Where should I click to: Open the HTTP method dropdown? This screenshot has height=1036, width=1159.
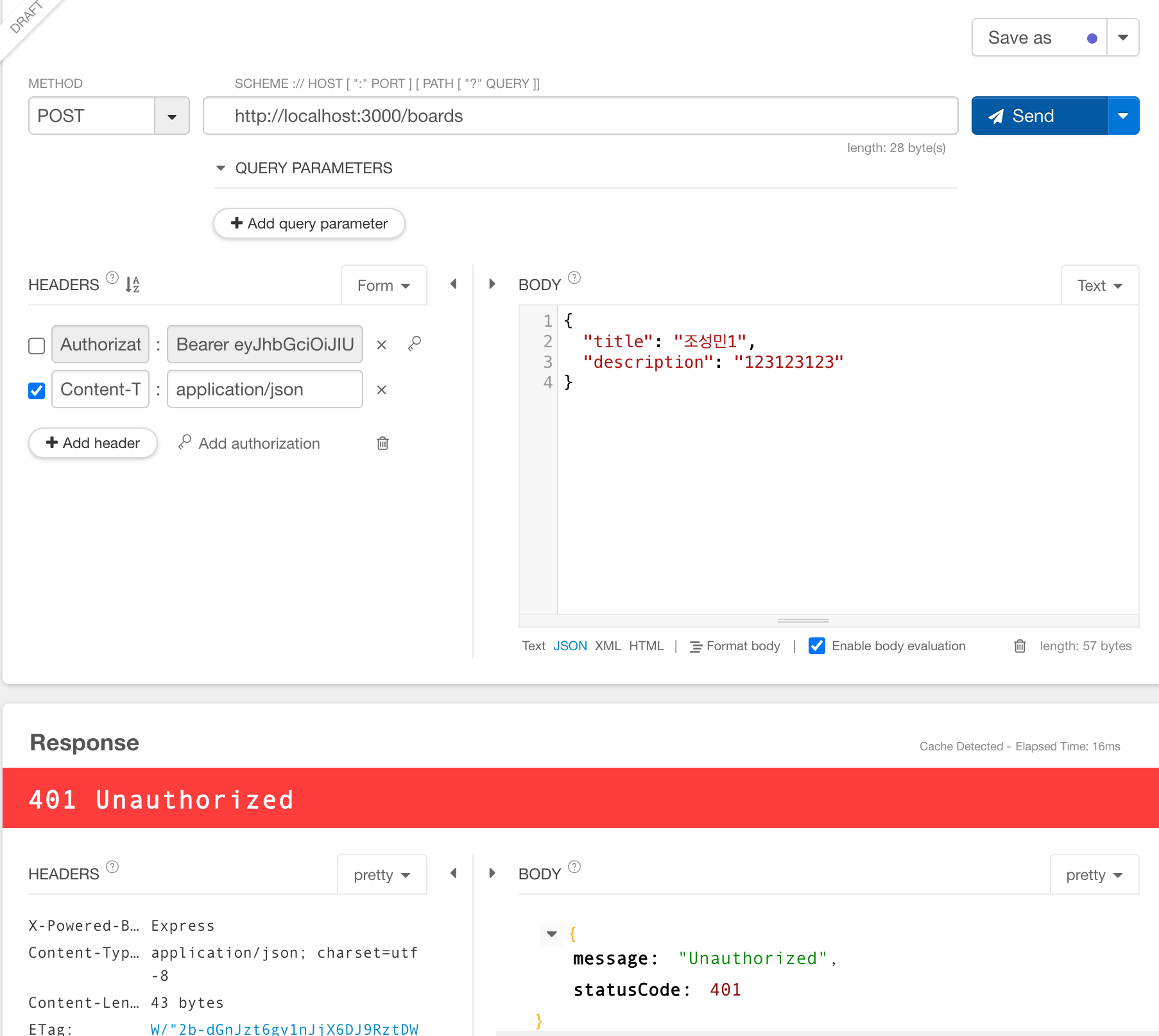(171, 116)
